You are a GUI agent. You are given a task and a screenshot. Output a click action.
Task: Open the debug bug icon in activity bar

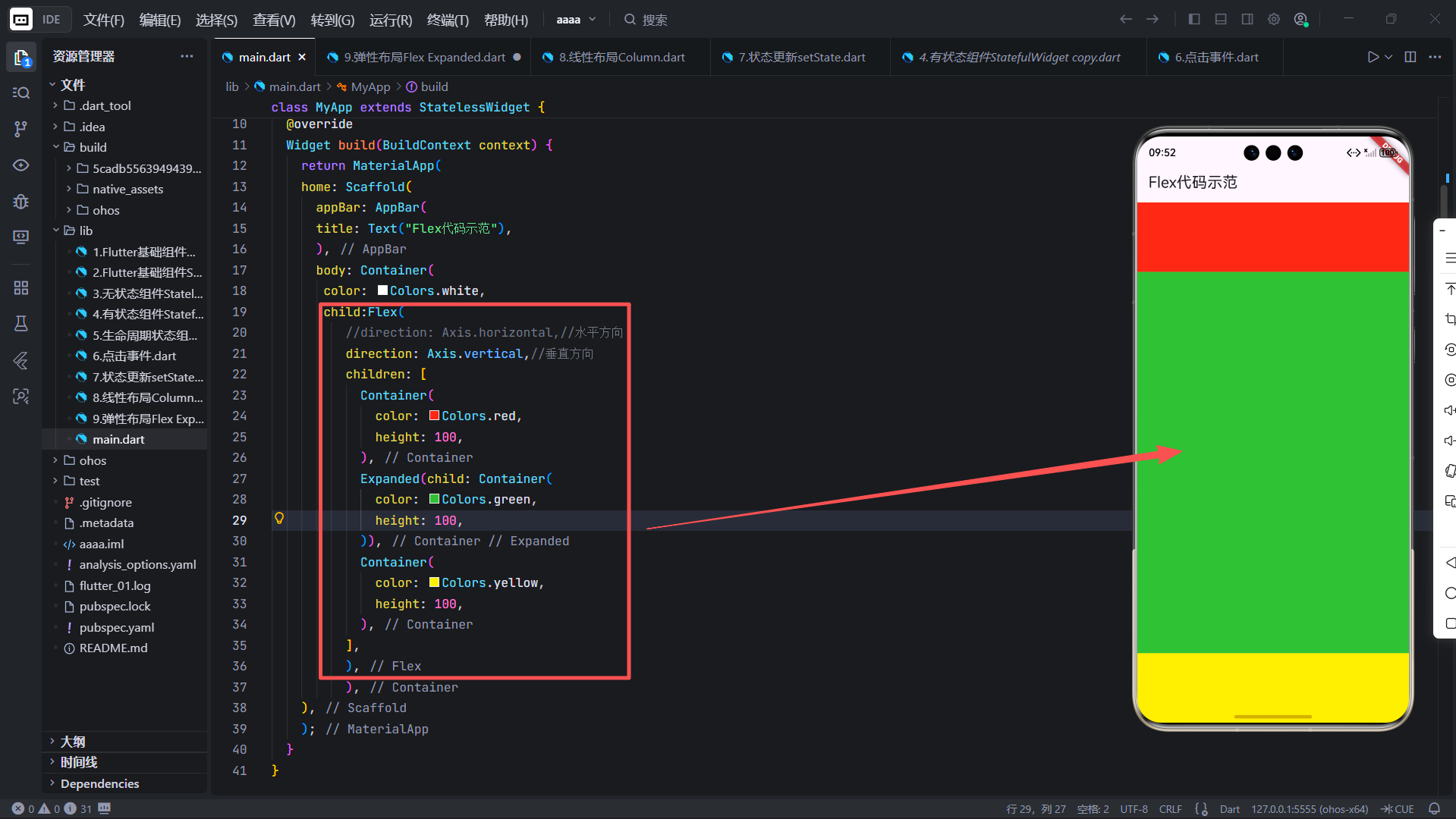(21, 201)
